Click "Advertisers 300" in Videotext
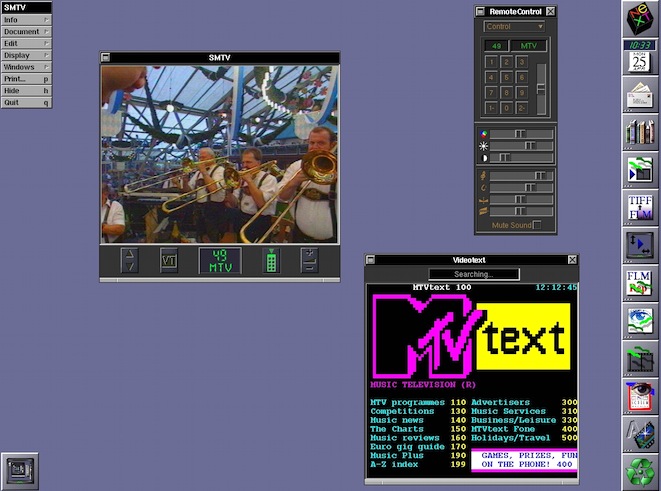661x491 pixels. (x=524, y=402)
